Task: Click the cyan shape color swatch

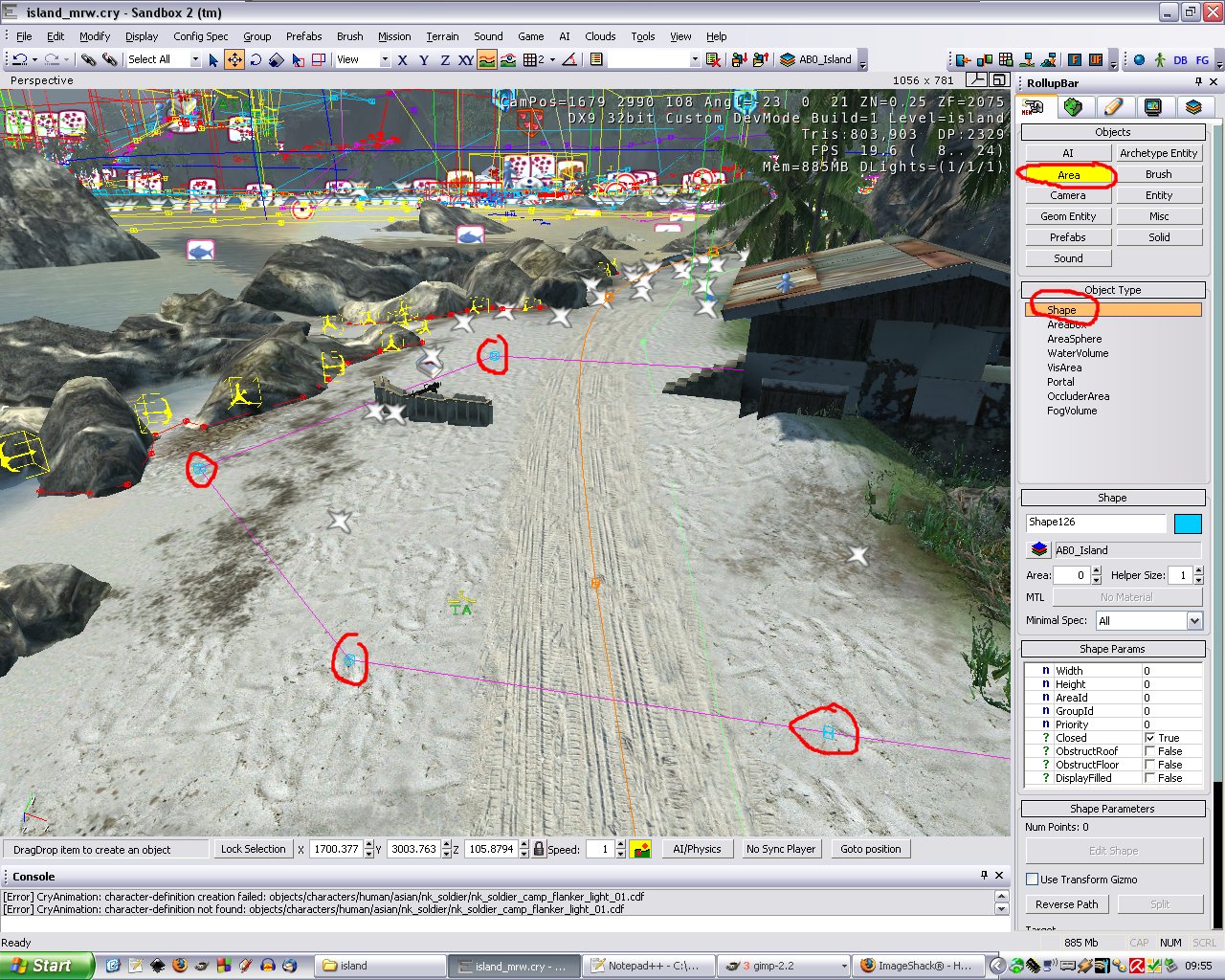Action: tap(1187, 523)
